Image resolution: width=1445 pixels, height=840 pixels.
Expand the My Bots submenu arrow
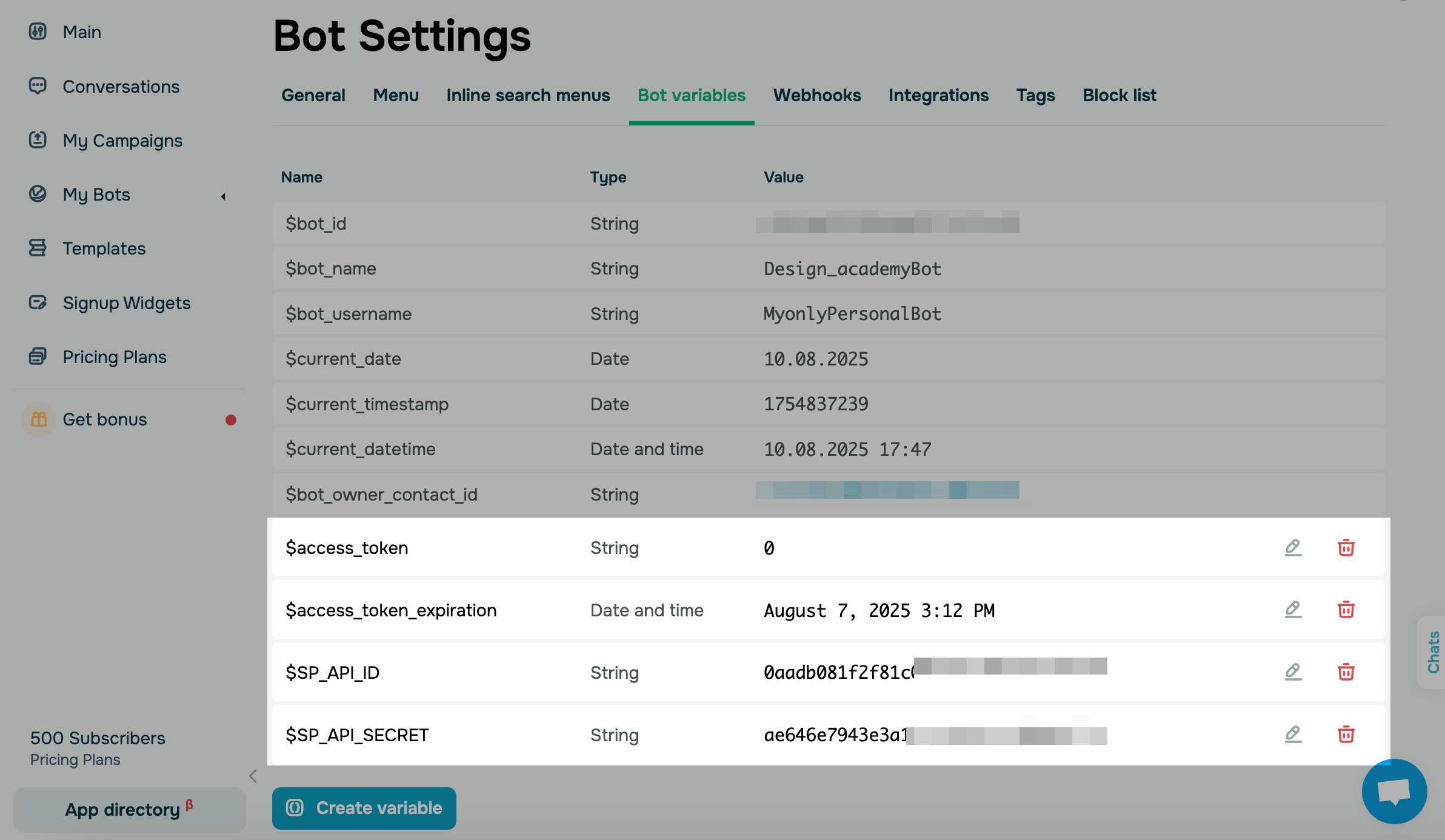coord(223,196)
